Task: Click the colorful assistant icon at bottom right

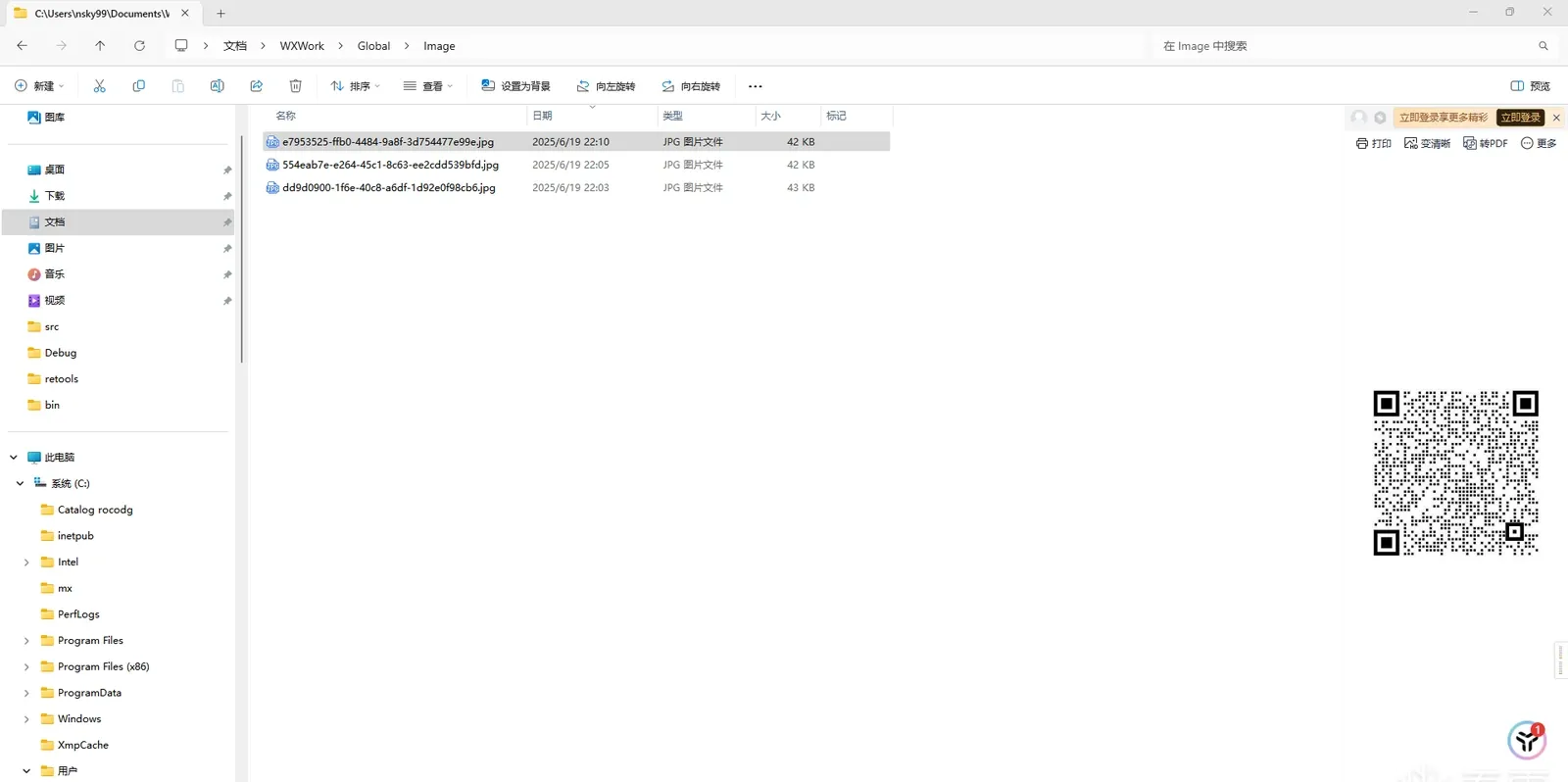Action: click(1526, 740)
